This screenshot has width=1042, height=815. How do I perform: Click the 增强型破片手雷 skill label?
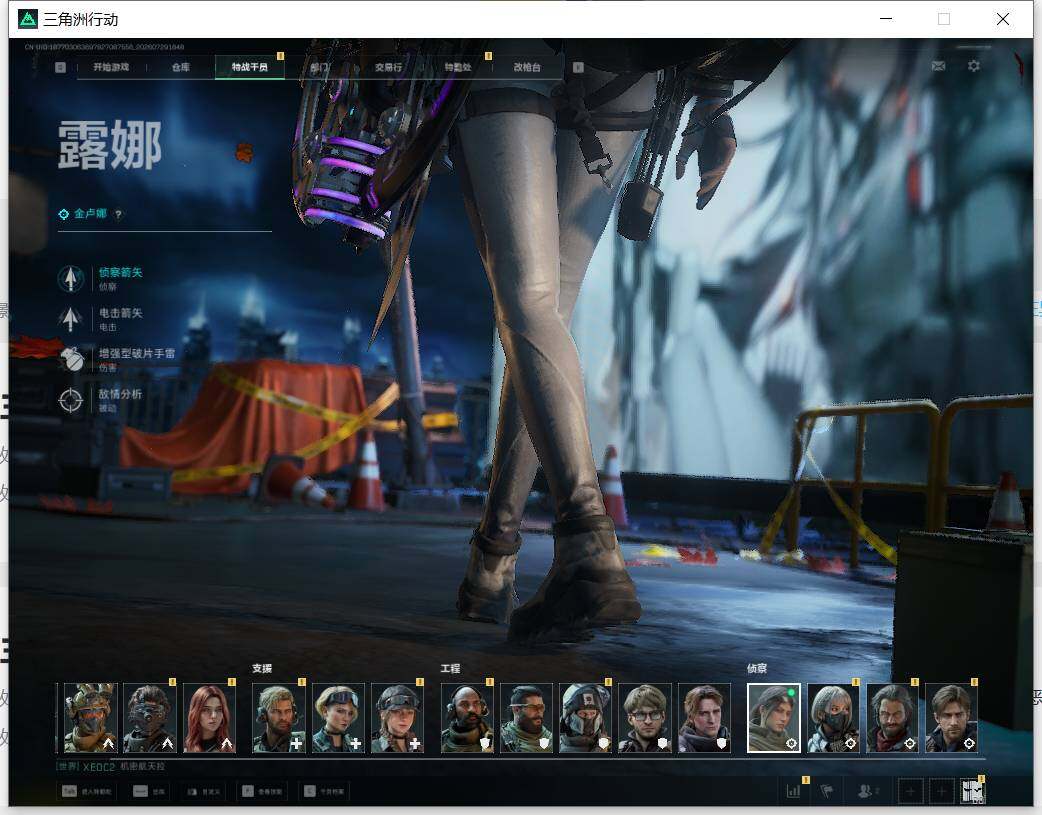pyautogui.click(x=137, y=354)
